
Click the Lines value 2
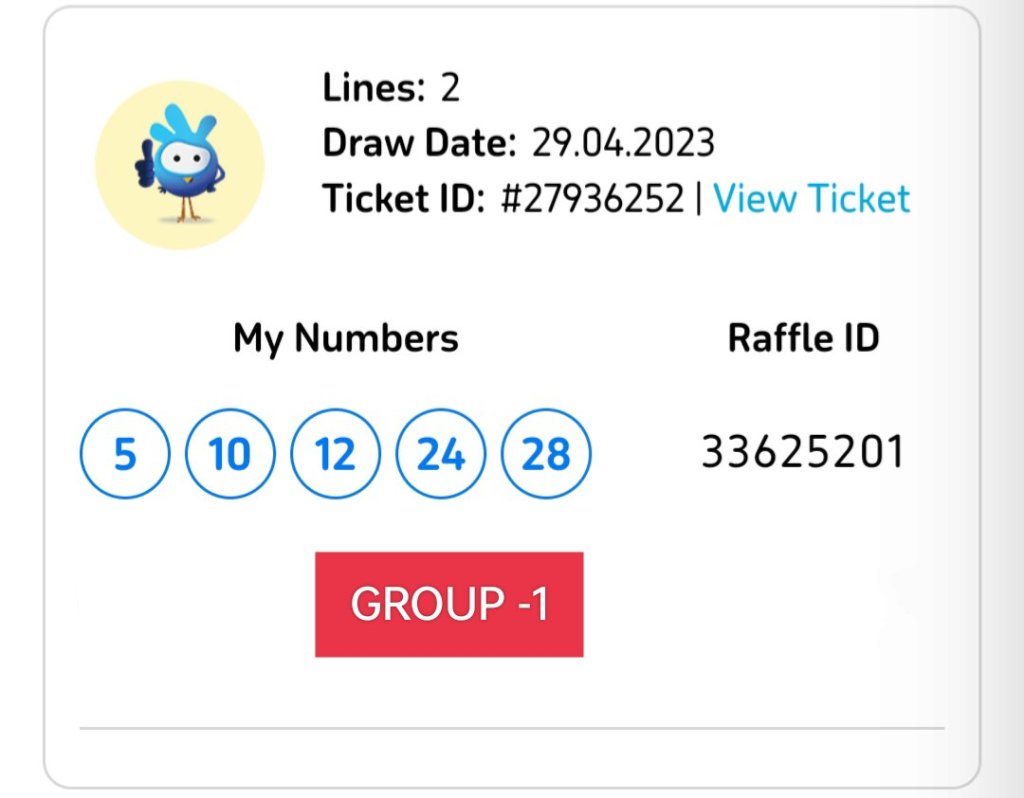pyautogui.click(x=450, y=89)
